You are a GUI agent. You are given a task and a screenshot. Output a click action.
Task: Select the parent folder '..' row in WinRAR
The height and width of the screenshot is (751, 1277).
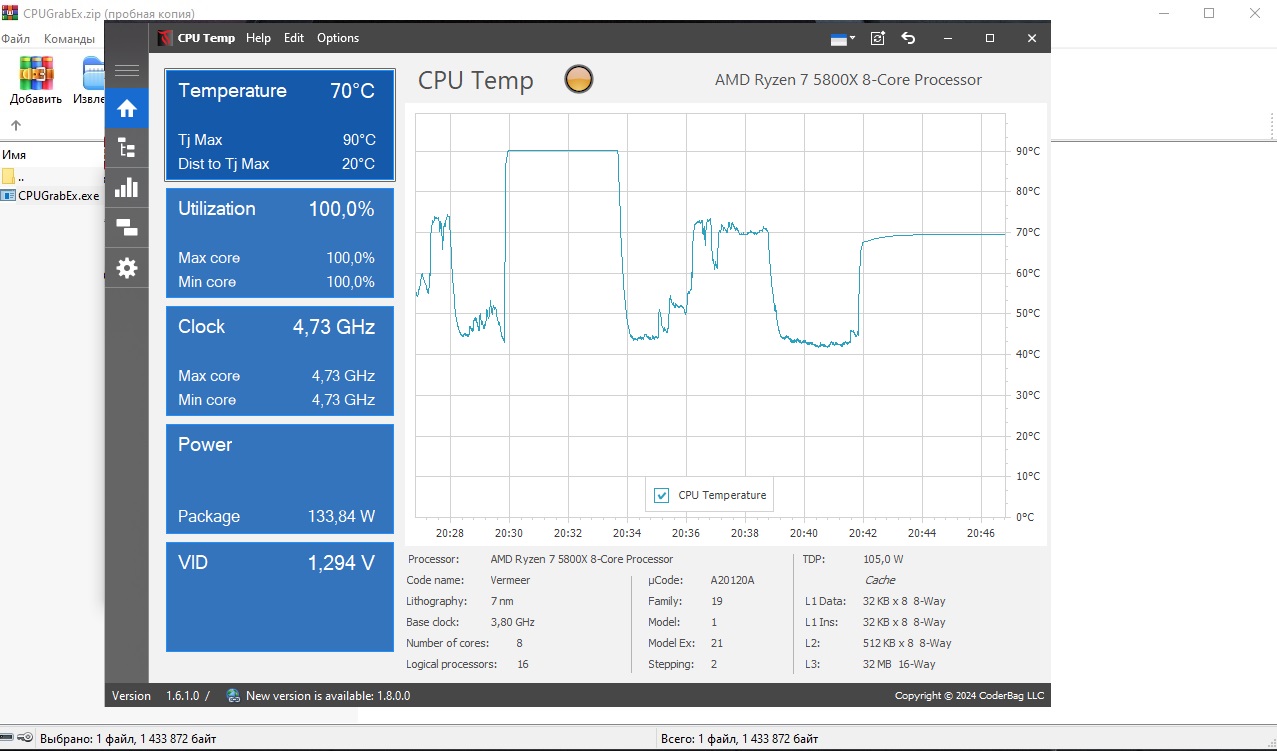[x=50, y=177]
